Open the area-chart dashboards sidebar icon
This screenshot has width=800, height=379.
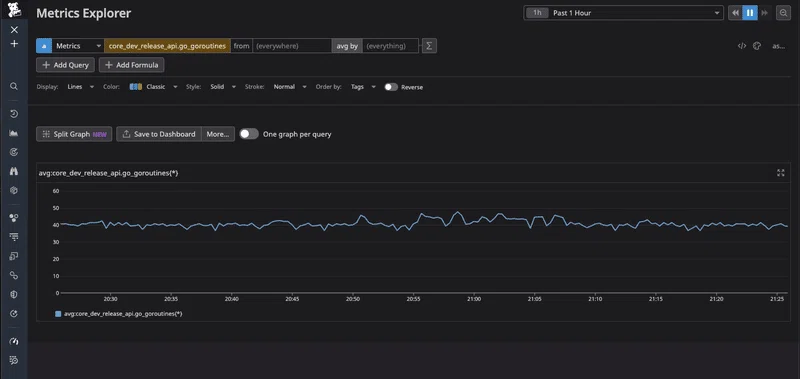pyautogui.click(x=14, y=133)
